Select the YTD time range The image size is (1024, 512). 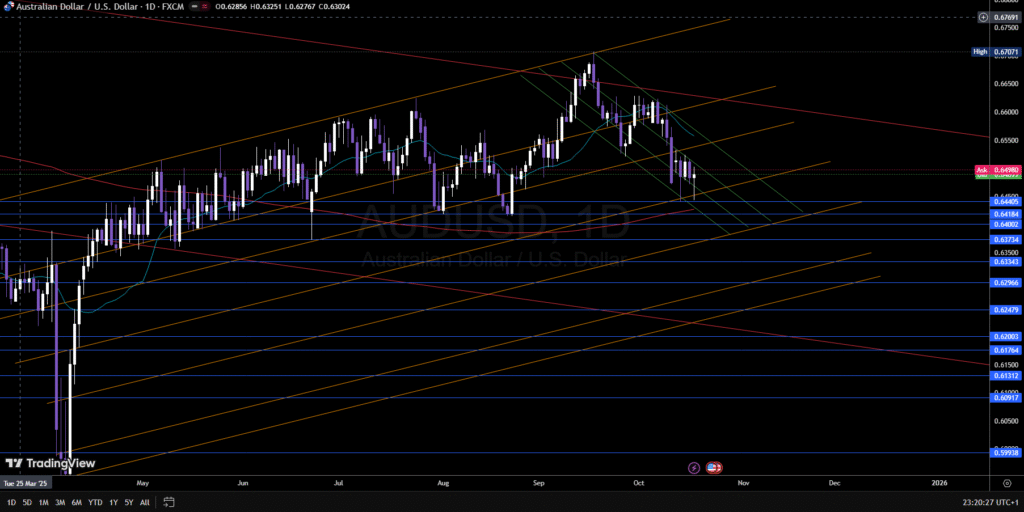(x=96, y=502)
